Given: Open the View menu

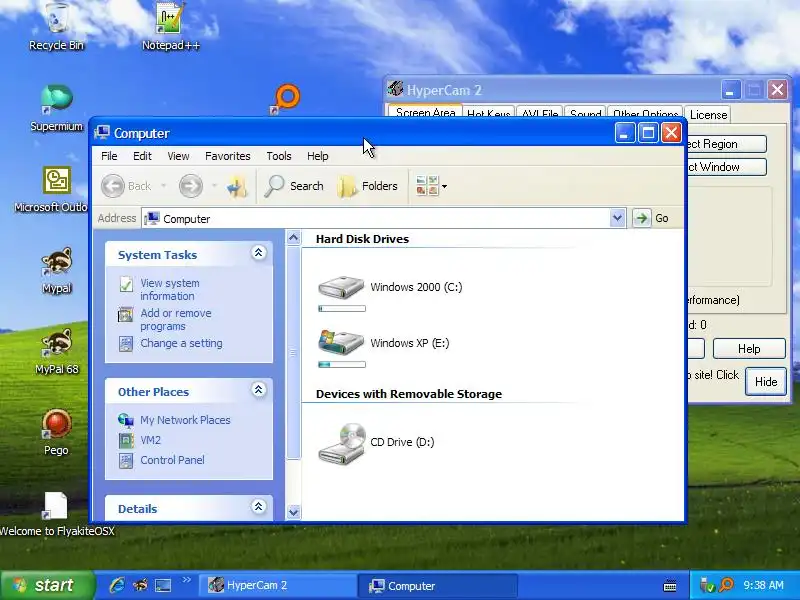Looking at the screenshot, I should tap(179, 156).
